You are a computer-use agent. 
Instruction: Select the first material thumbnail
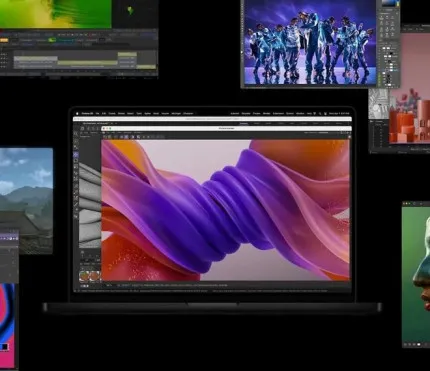[x=84, y=276]
